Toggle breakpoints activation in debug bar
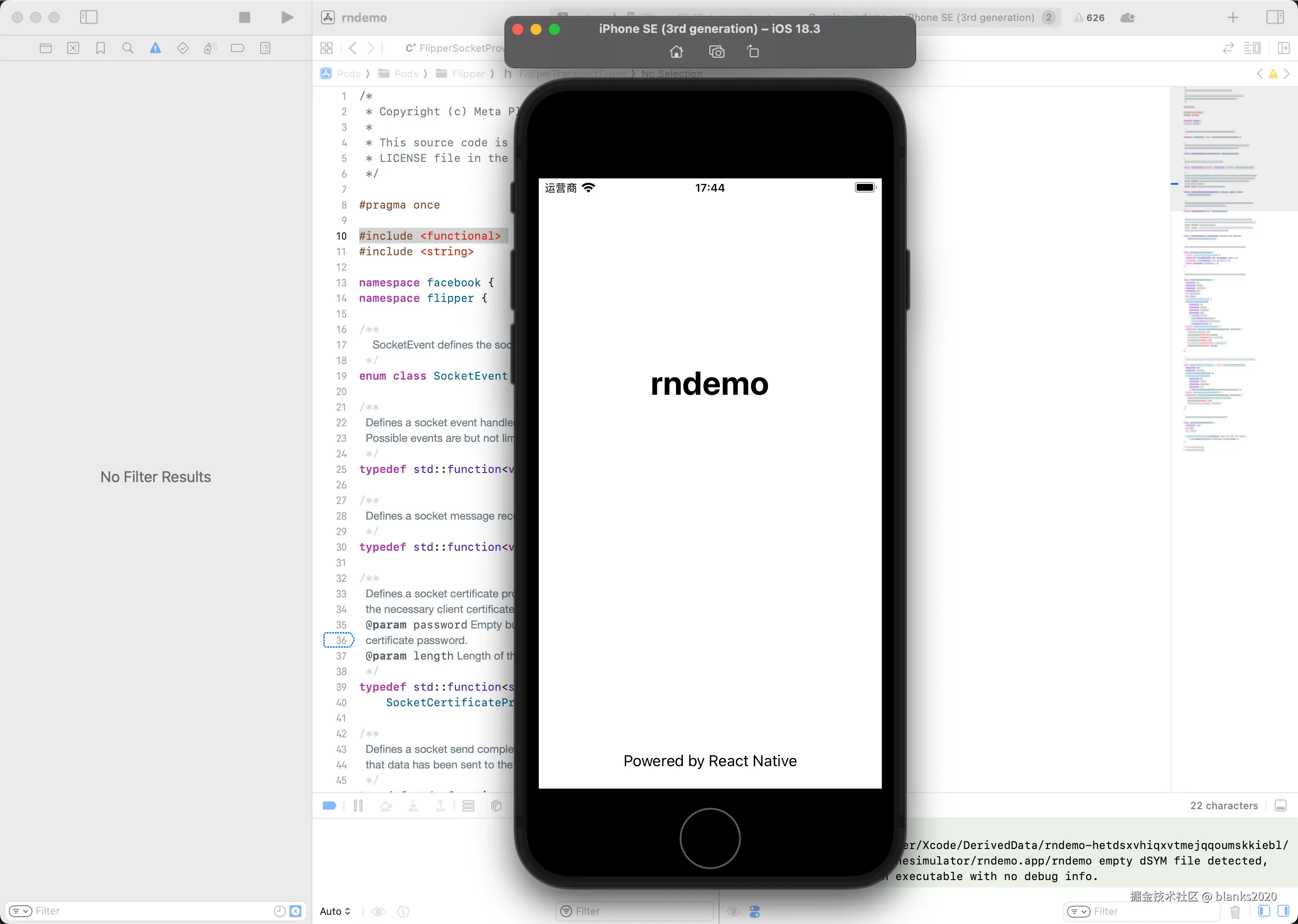The height and width of the screenshot is (924, 1298). click(x=329, y=806)
